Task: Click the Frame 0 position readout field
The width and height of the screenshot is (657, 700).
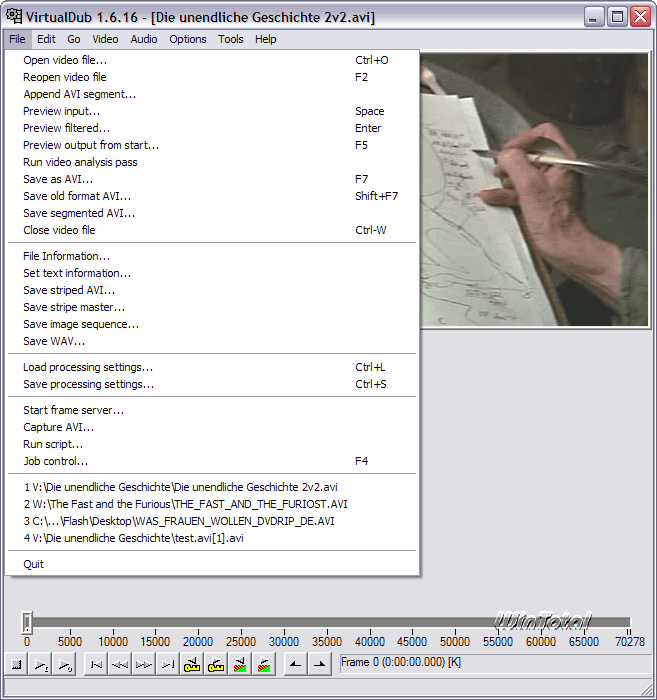Action: pyautogui.click(x=495, y=662)
